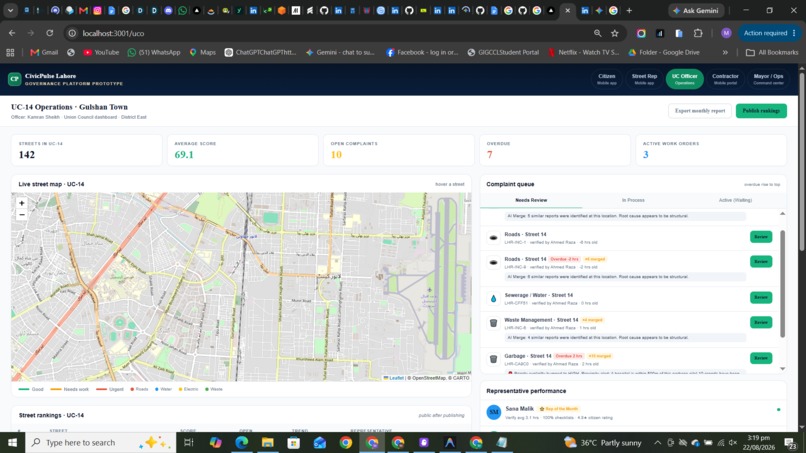
Task: Click the address bar showing localhost:3001/uco
Action: point(329,33)
